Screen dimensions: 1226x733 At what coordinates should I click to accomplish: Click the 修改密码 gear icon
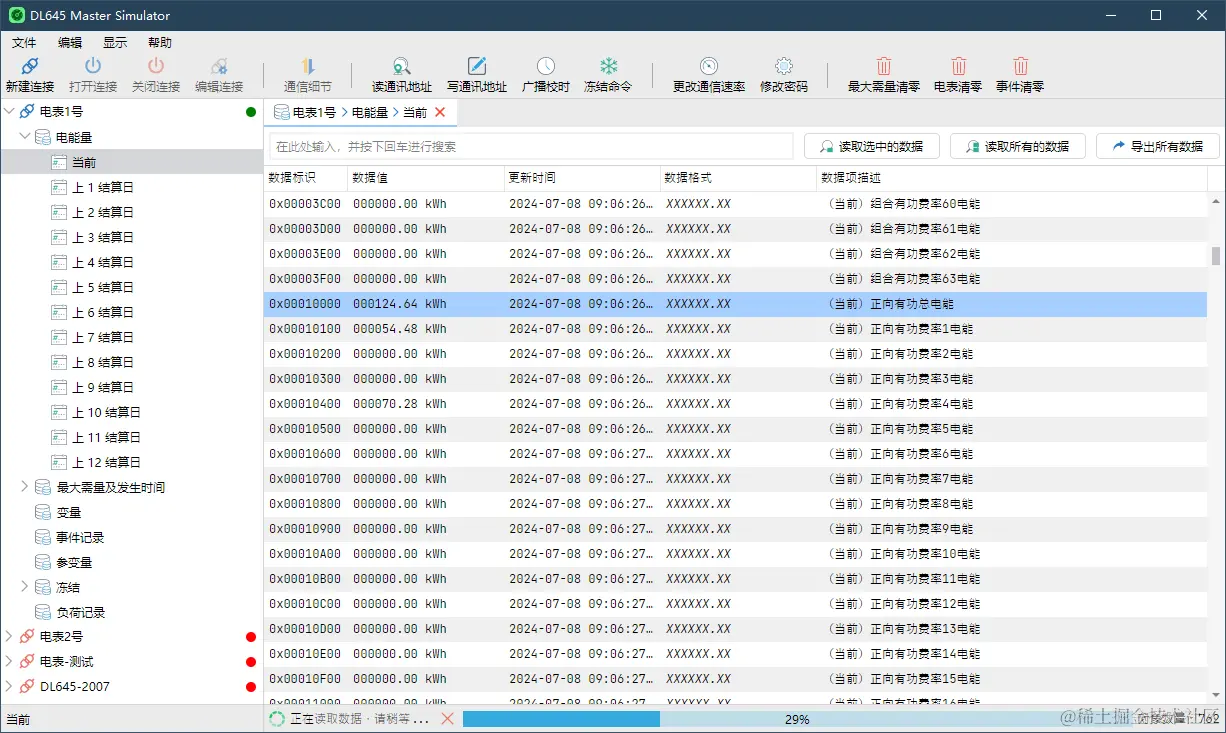click(784, 66)
